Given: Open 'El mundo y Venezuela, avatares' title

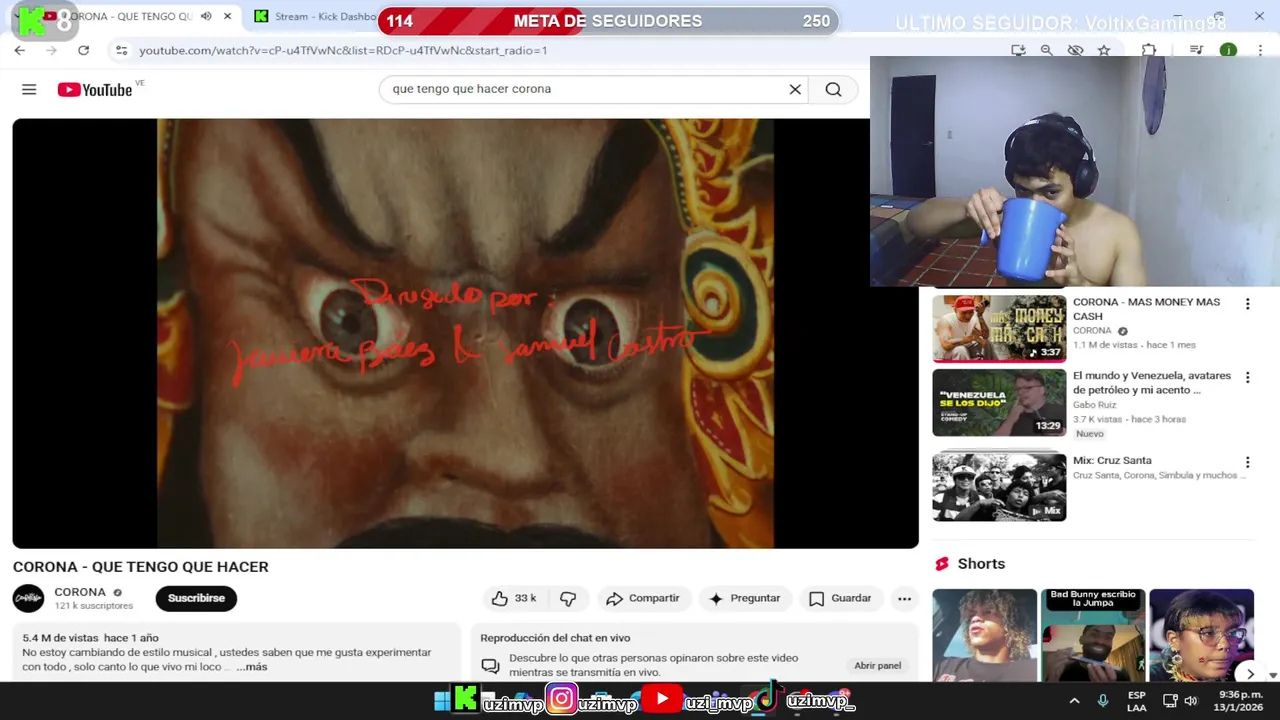Looking at the screenshot, I should [1152, 383].
